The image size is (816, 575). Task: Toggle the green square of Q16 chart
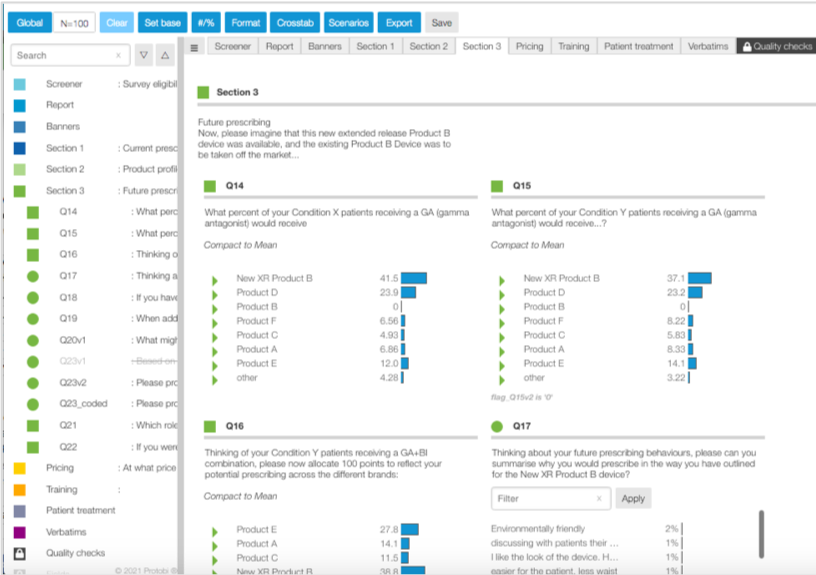click(210, 426)
